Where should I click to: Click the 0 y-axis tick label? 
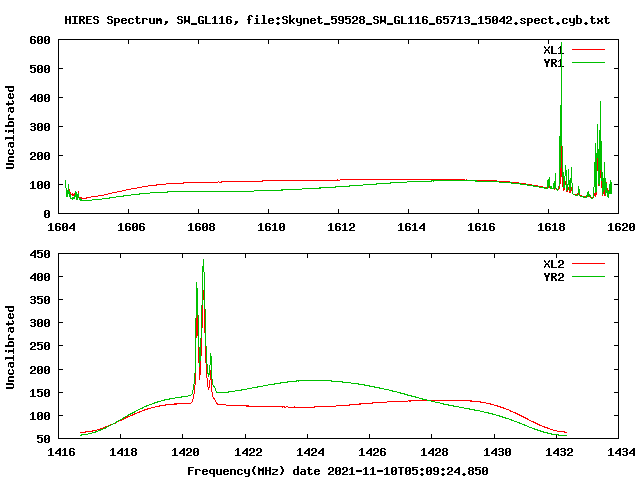click(47, 214)
